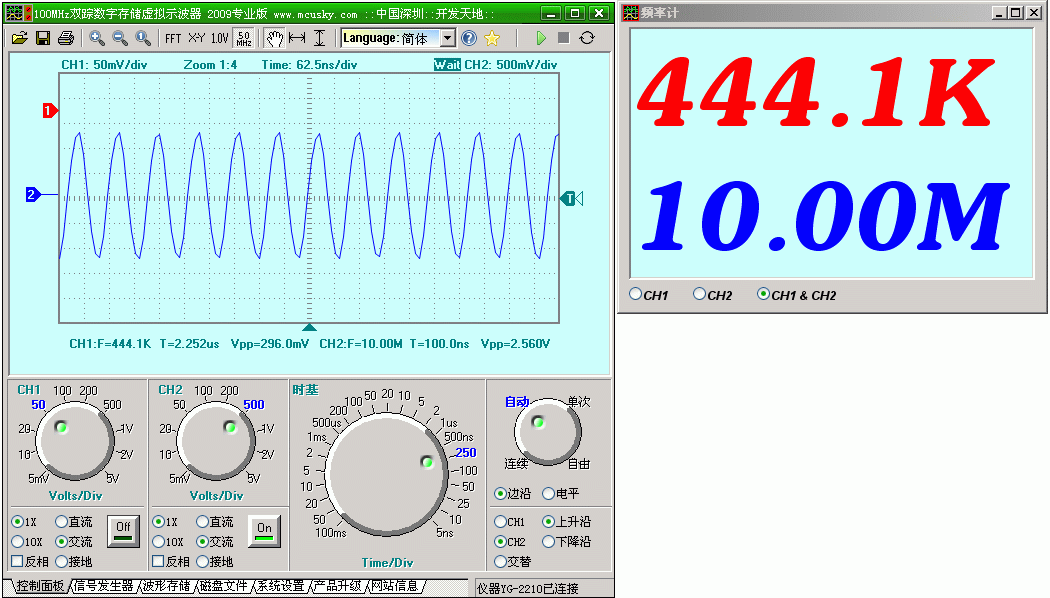Start acquisition with the green play icon
This screenshot has width=1050, height=598.
[x=540, y=38]
